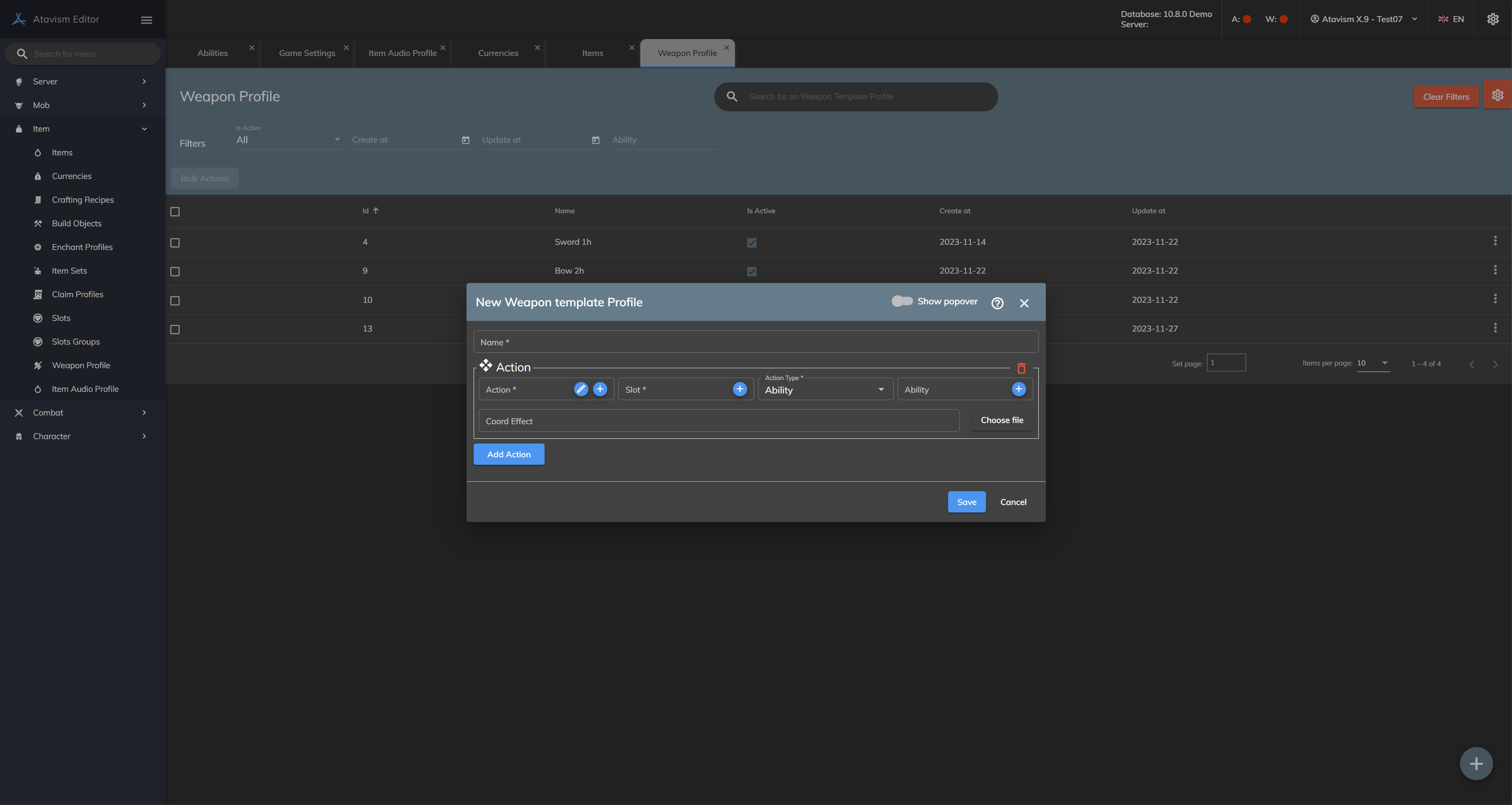Viewport: 1512px width, 805px height.
Task: Click the plus icon in the Slot field
Action: coord(740,389)
